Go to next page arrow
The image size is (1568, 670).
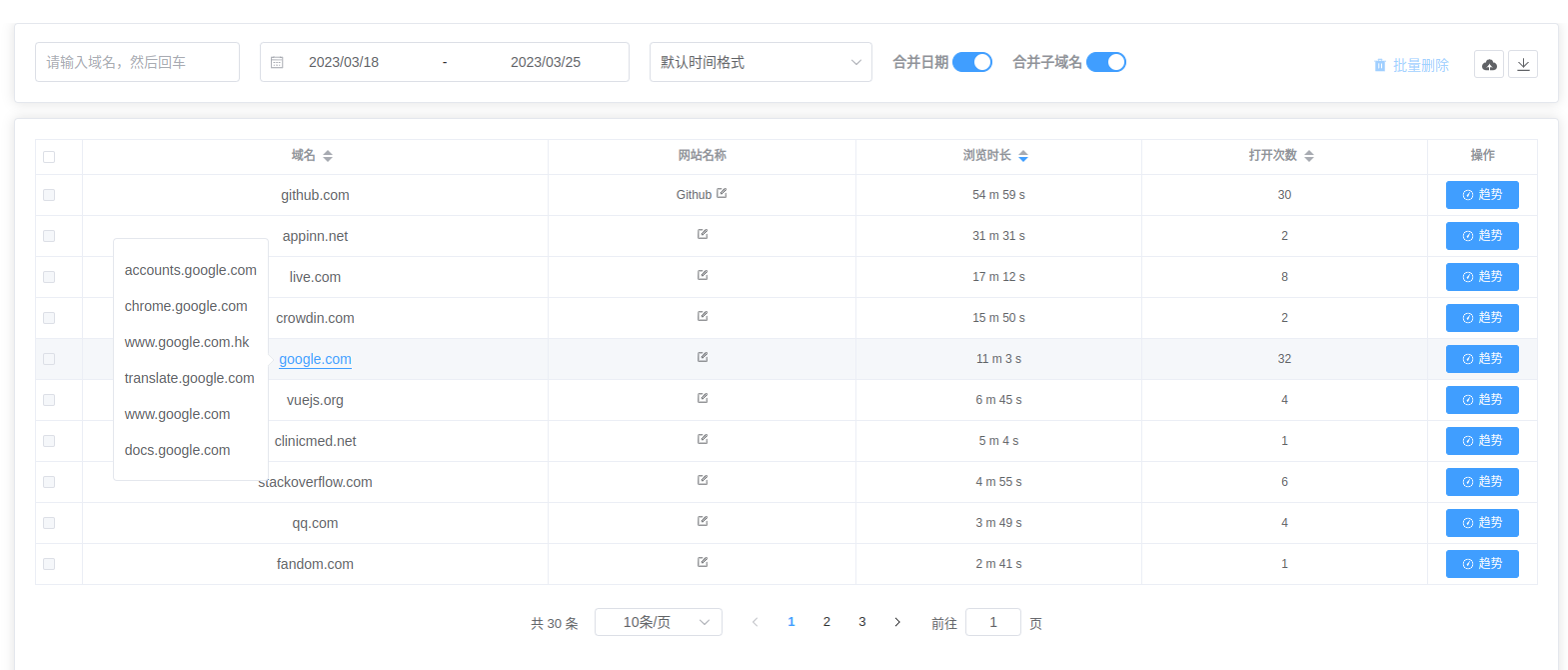(897, 622)
